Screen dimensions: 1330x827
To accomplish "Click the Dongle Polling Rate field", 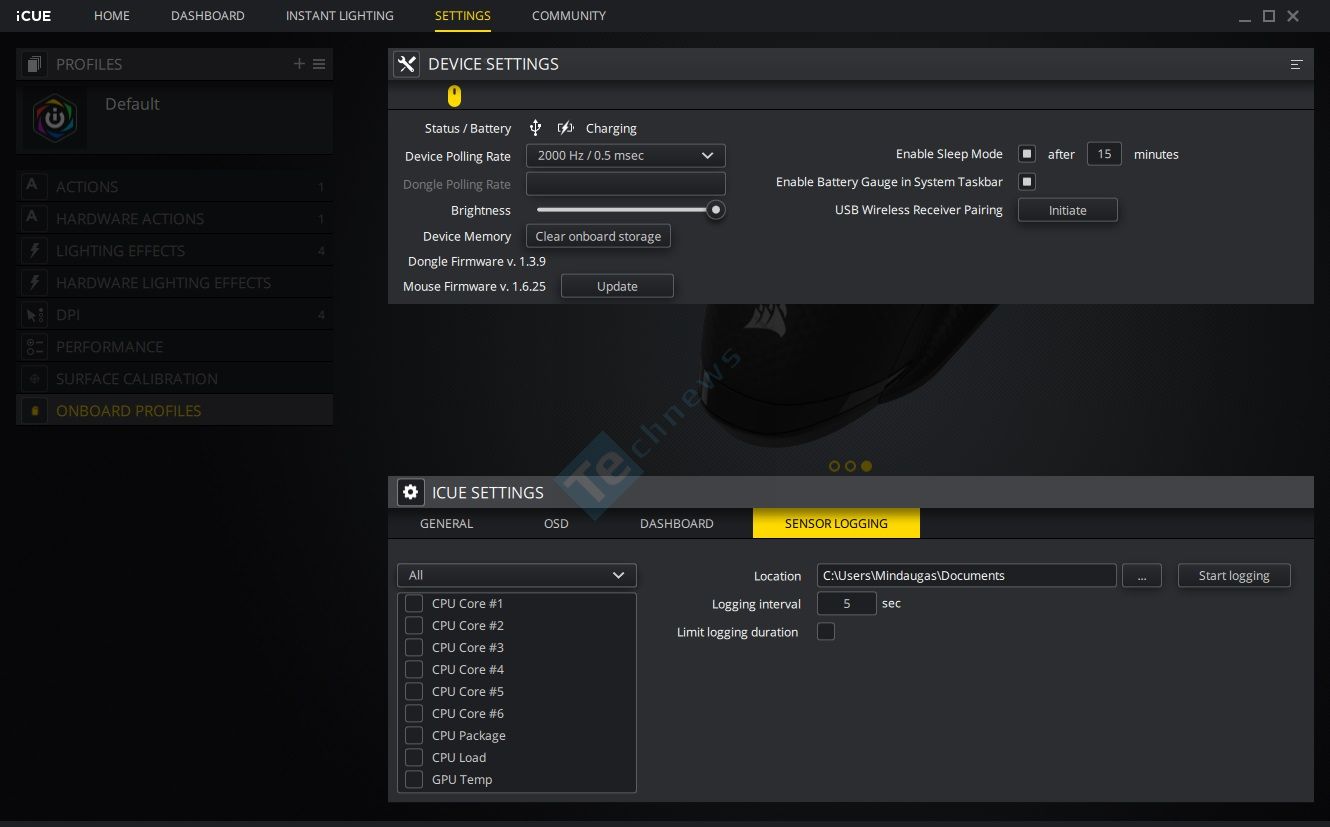I will 625,184.
